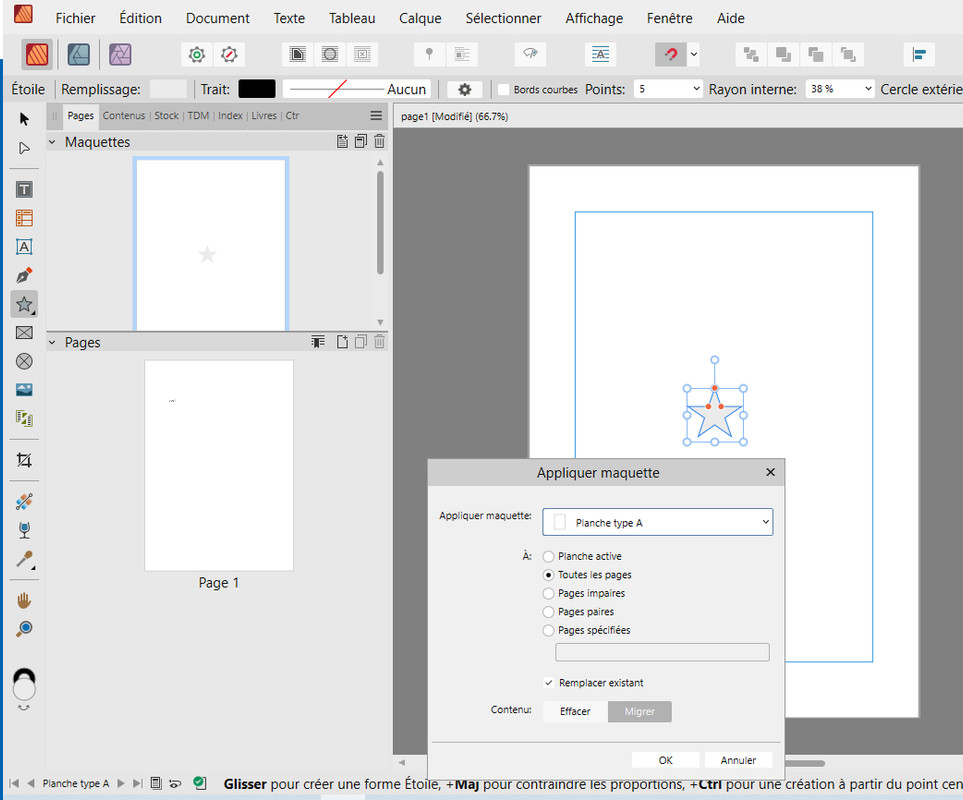963x800 pixels.
Task: Open the Affichage menu
Action: click(x=594, y=18)
